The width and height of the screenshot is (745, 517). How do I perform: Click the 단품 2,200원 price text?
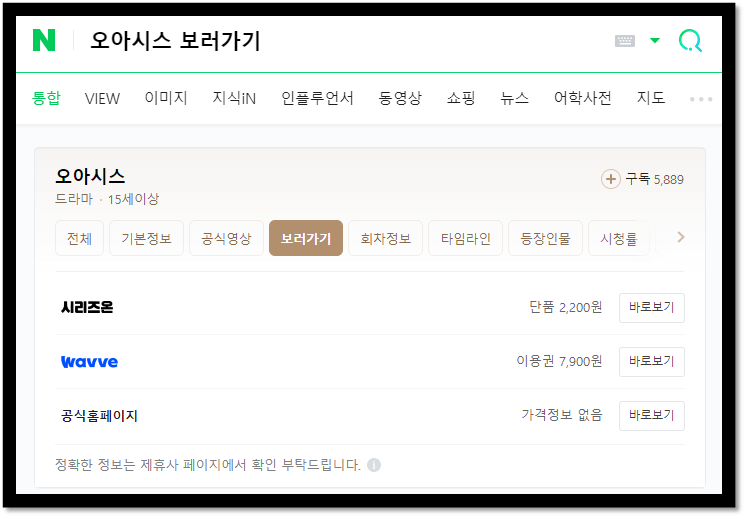565,307
